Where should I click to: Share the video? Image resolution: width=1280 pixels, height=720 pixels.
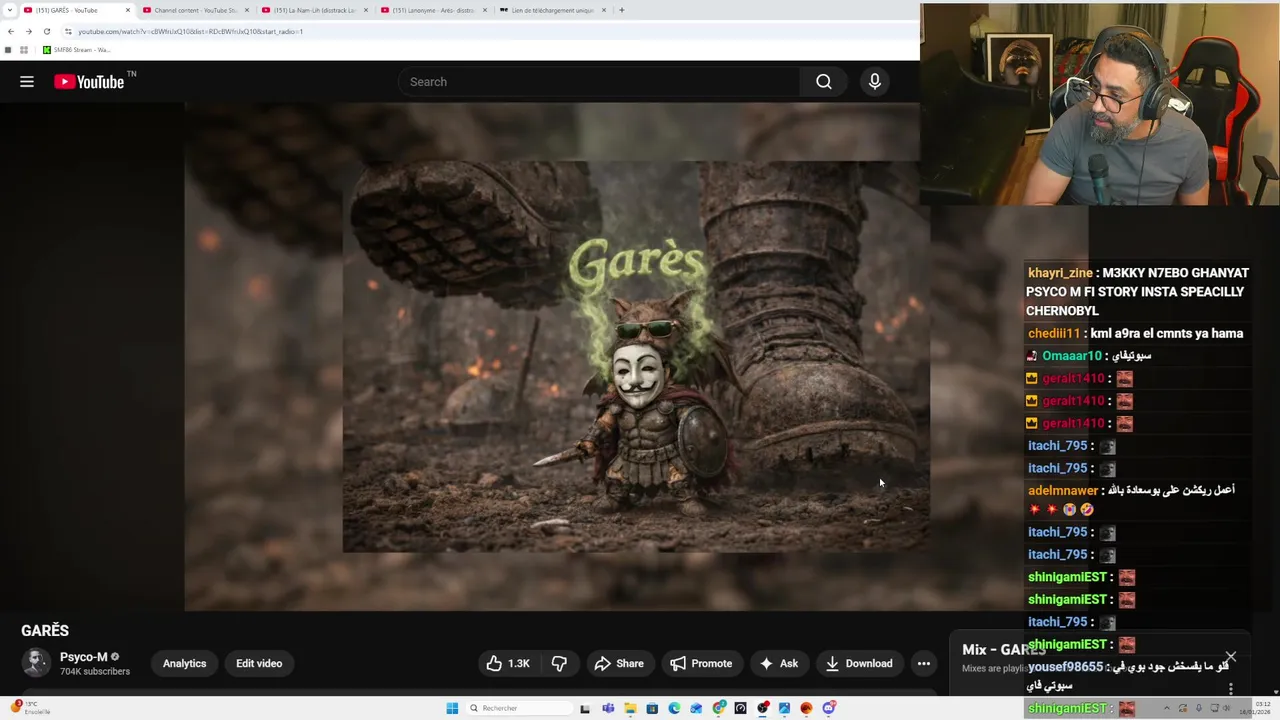coord(619,663)
